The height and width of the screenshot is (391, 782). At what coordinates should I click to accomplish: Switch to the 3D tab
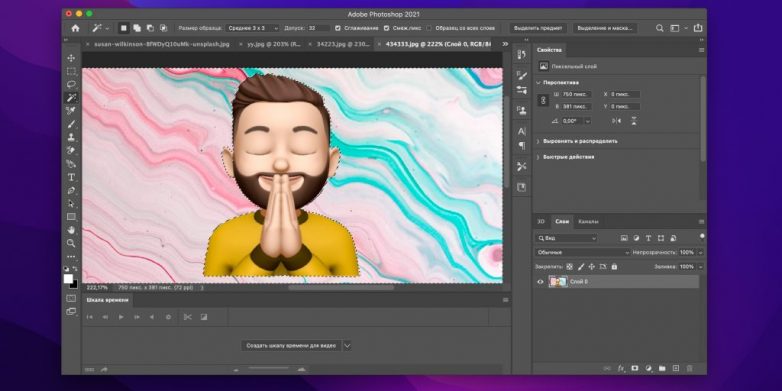coord(541,221)
